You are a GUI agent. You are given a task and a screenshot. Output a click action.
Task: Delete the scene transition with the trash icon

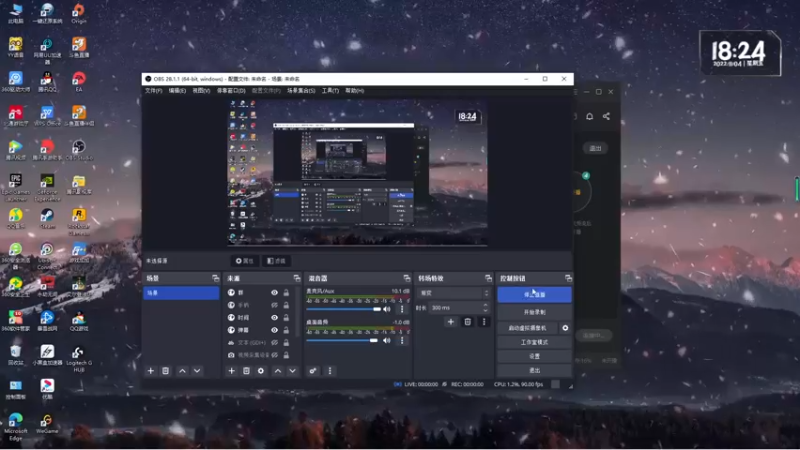(x=467, y=322)
